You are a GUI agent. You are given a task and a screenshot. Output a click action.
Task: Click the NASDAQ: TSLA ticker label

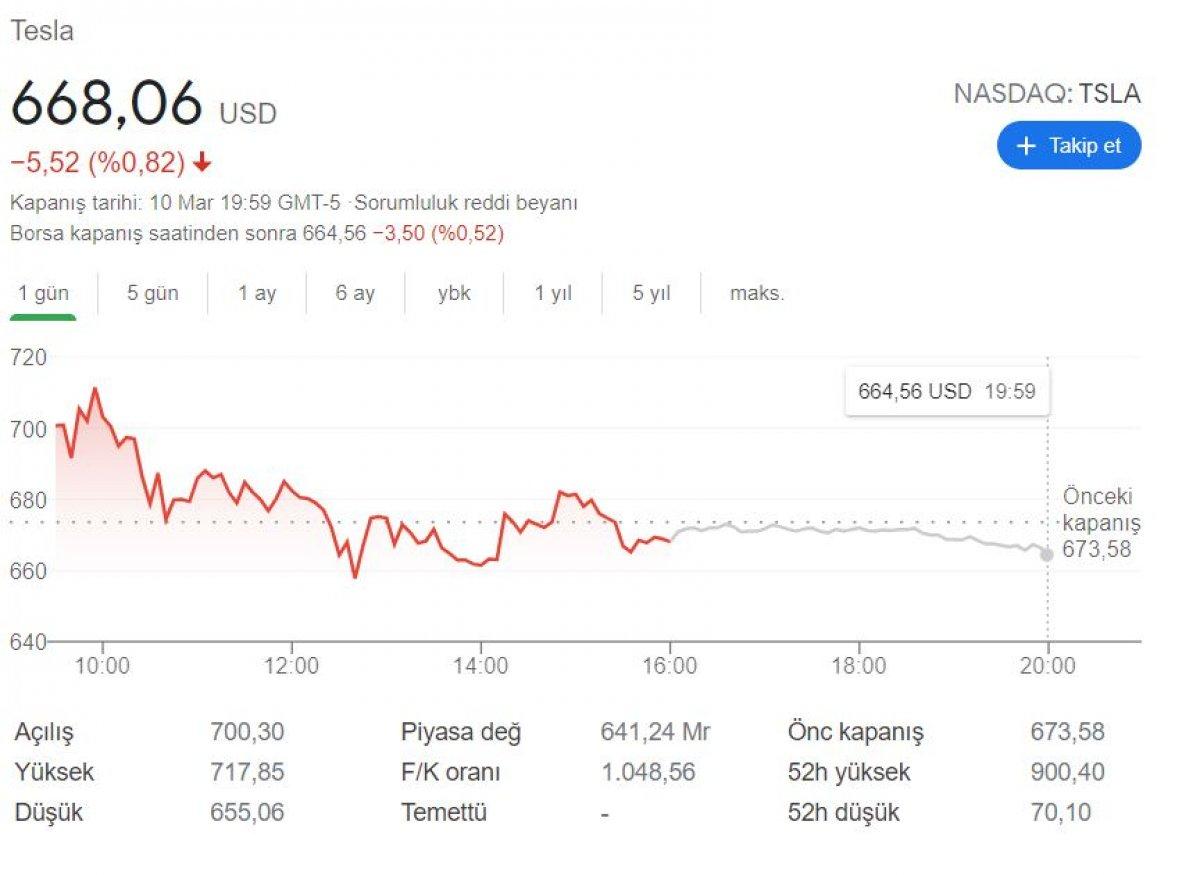click(x=1046, y=95)
